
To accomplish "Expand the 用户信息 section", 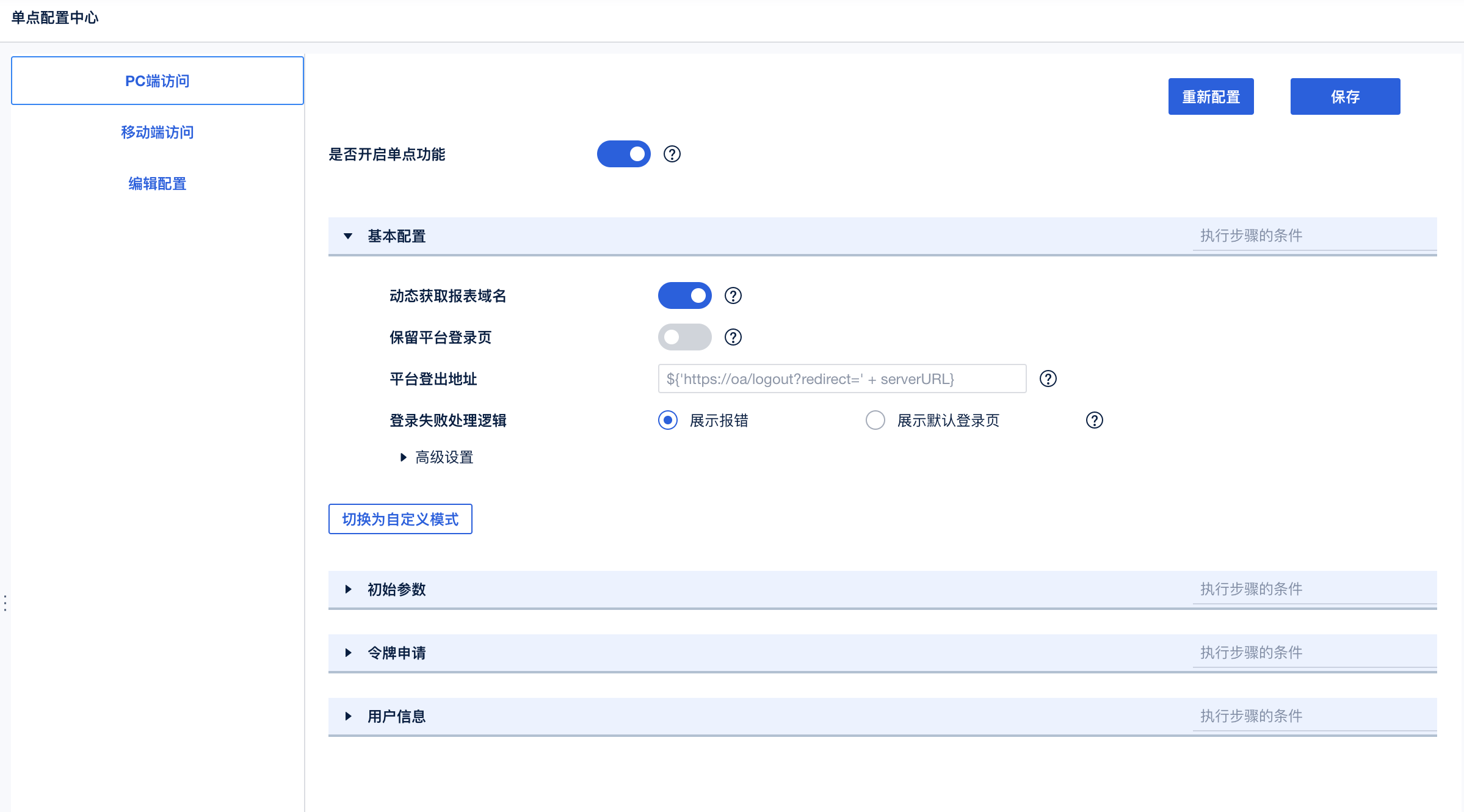I will point(348,716).
